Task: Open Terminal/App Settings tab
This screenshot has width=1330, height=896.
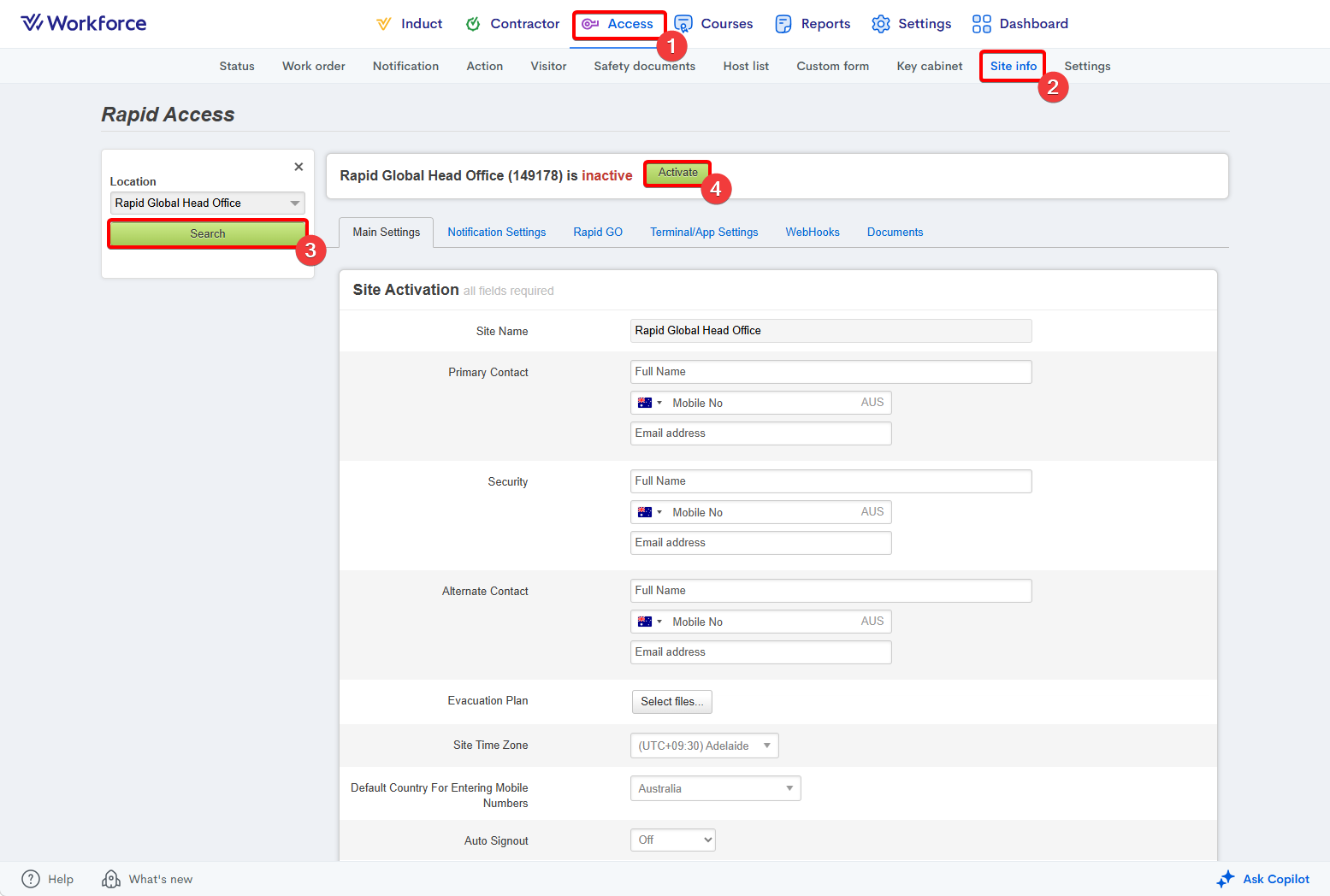Action: tap(704, 233)
